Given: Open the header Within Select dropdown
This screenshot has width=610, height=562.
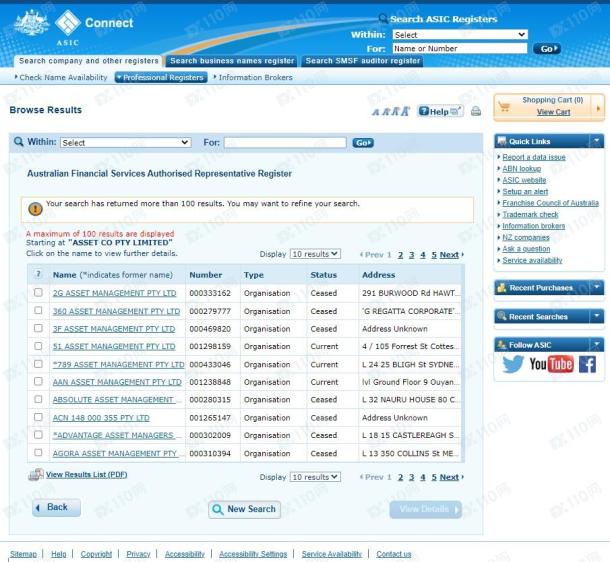Looking at the screenshot, I should coord(460,35).
